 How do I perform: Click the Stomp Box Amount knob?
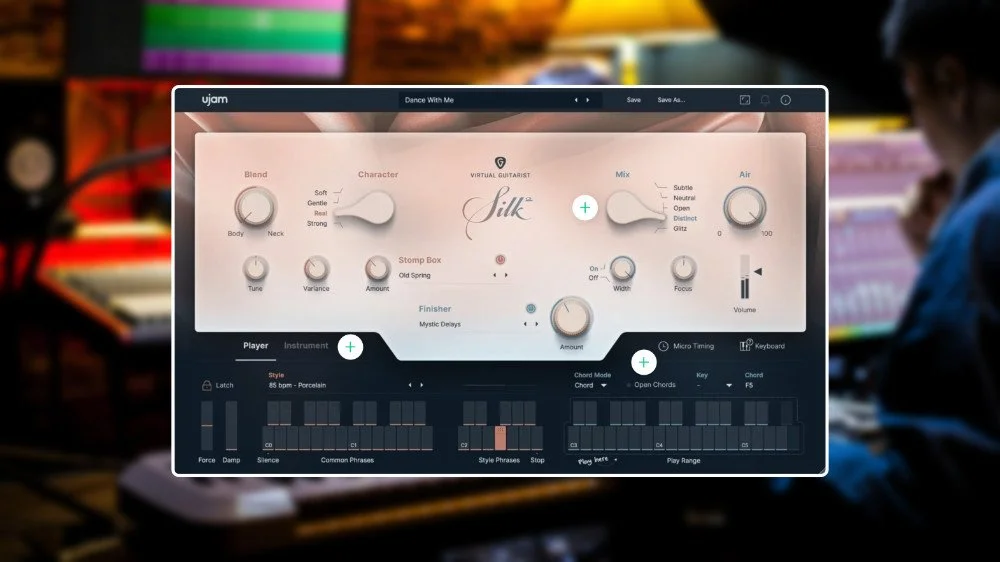[x=377, y=269]
